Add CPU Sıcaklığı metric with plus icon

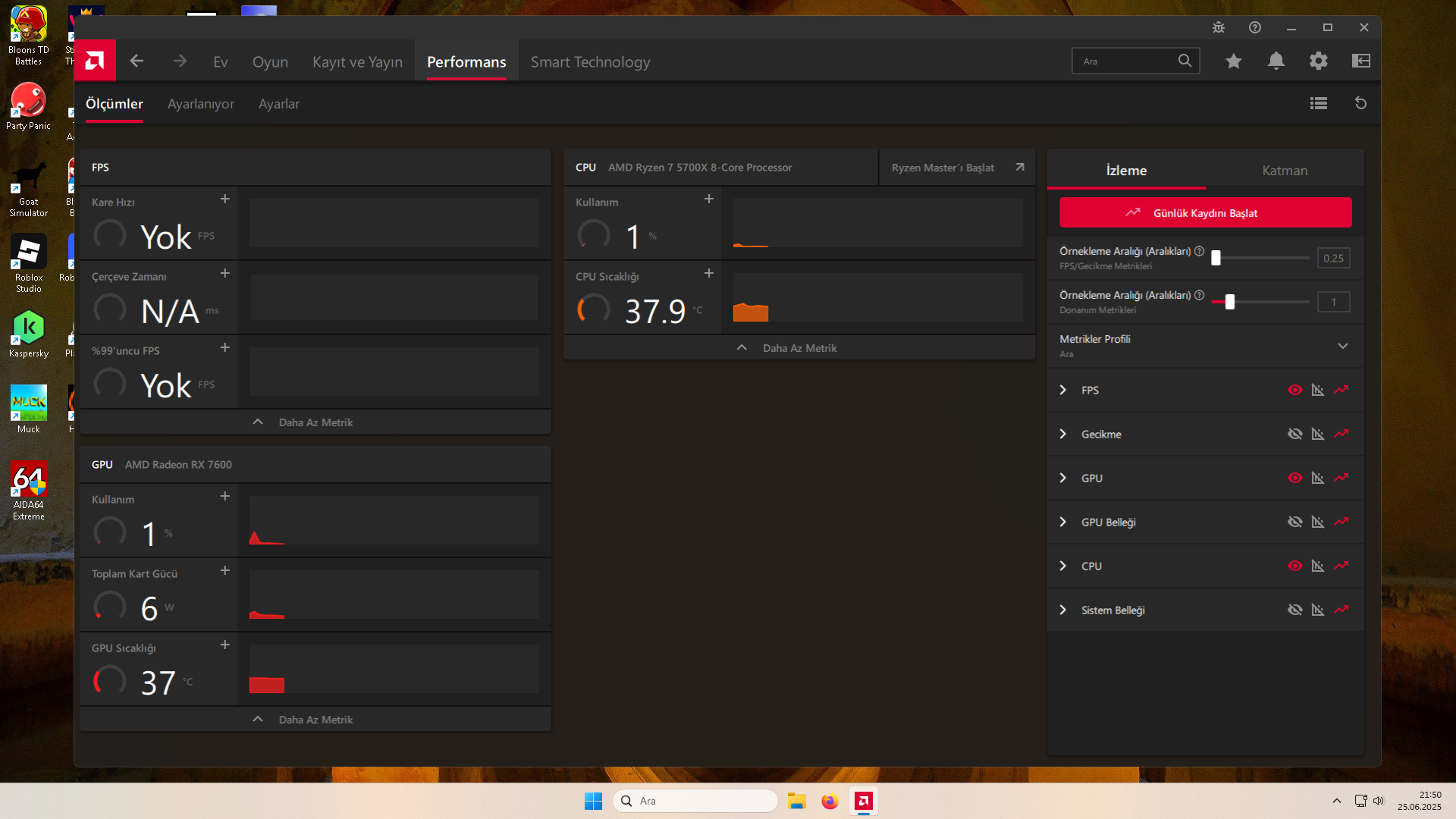point(709,273)
